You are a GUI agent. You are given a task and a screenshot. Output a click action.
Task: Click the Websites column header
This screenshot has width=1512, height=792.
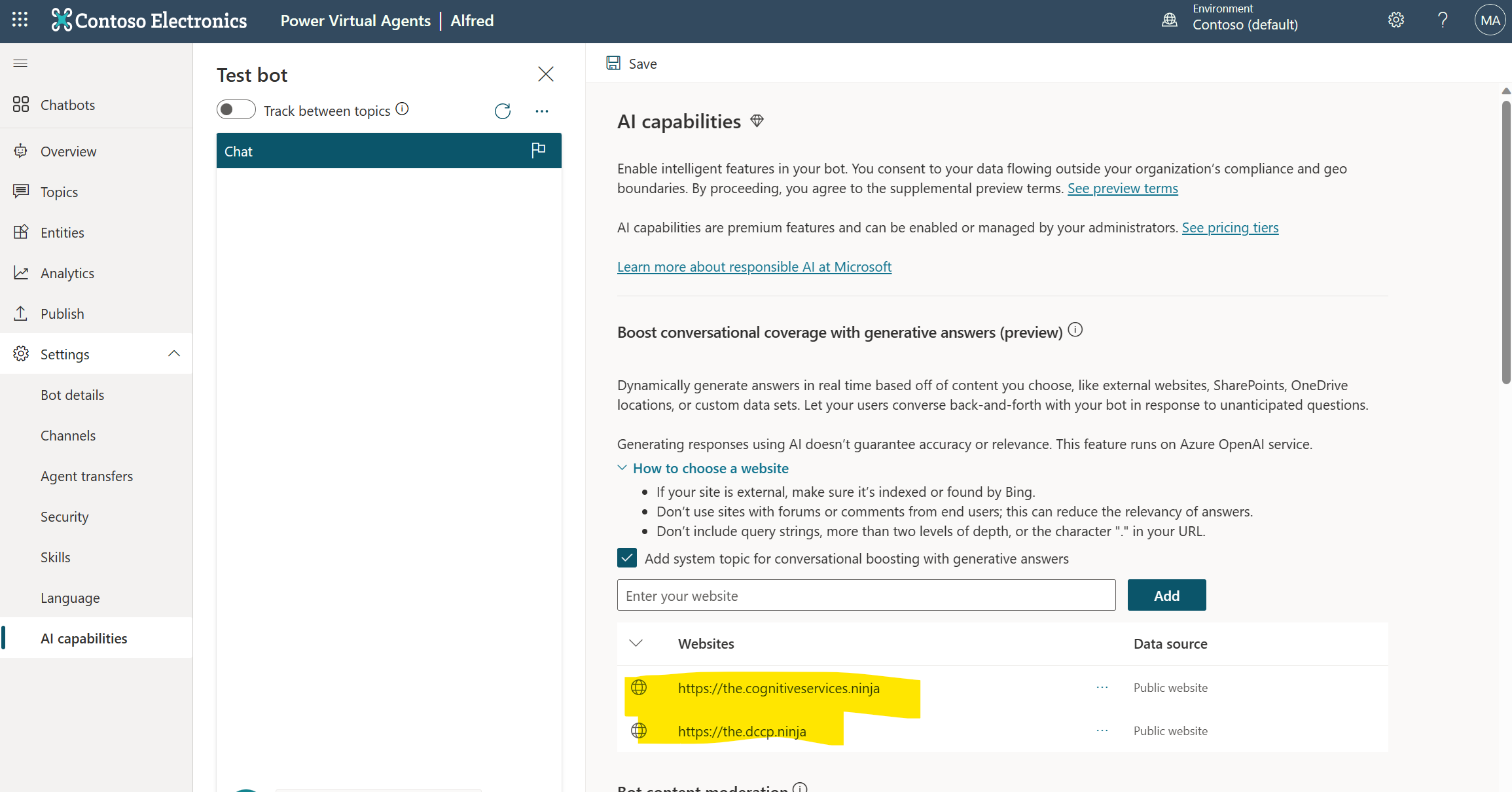[x=706, y=643]
